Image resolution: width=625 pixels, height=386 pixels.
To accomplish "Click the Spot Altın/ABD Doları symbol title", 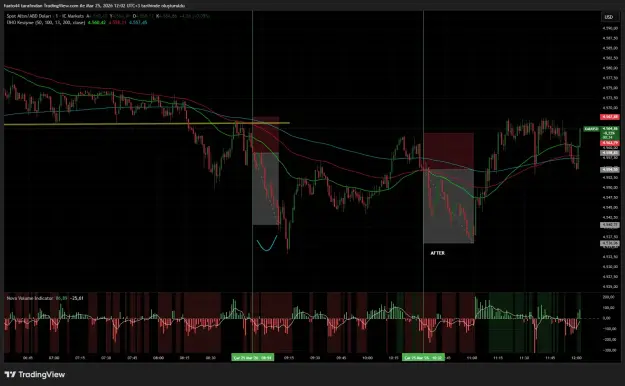I will pos(45,16).
